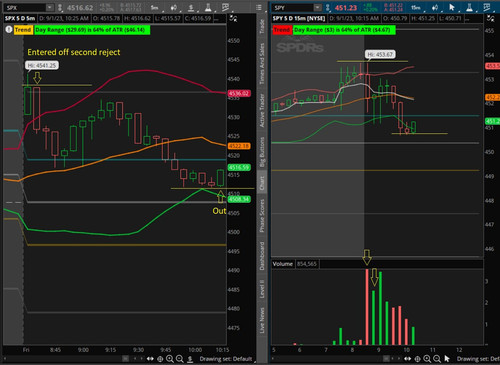Click the SPY last price 451.23
This screenshot has width=500, height=365.
346,7
